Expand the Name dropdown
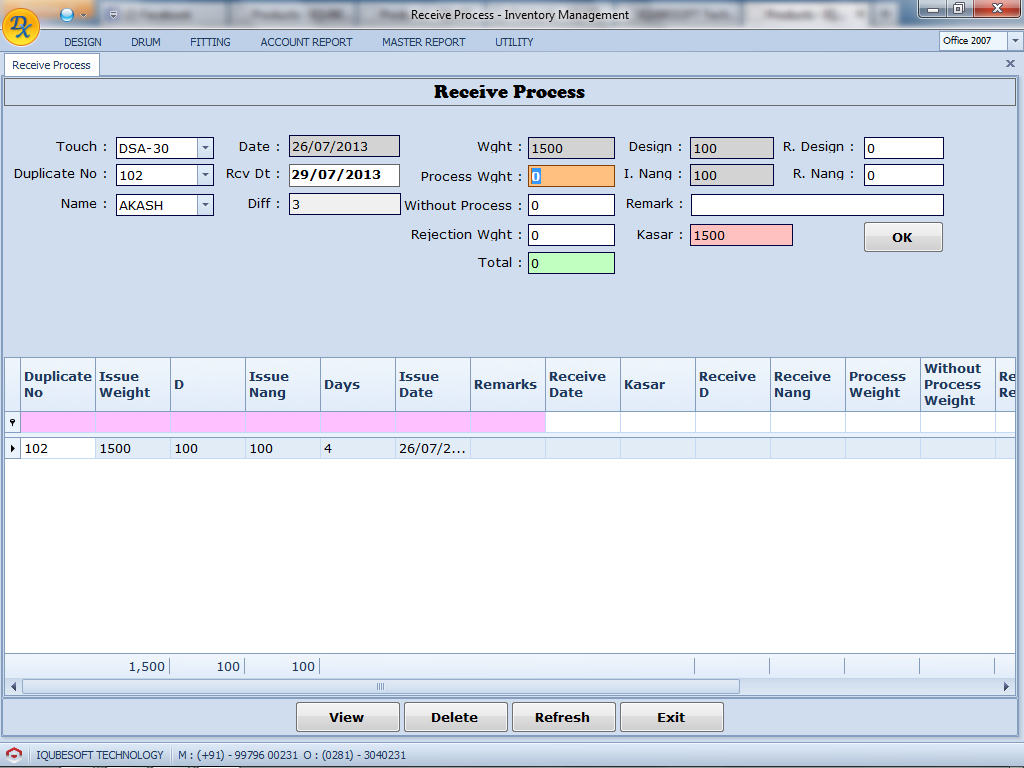 click(205, 205)
